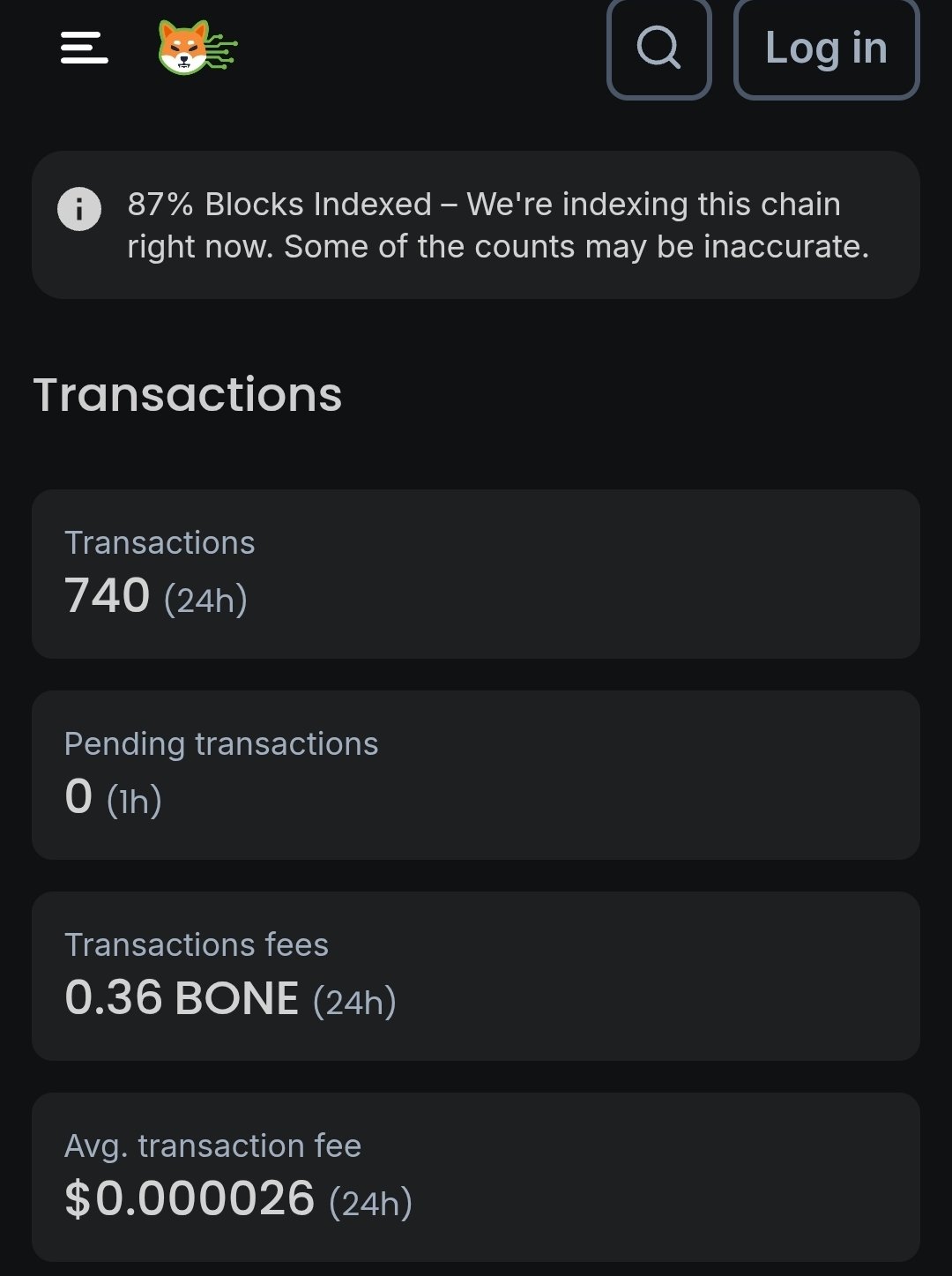Click the "Some of the counts may be inaccurate" line
The height and width of the screenshot is (1276, 952).
coord(576,247)
